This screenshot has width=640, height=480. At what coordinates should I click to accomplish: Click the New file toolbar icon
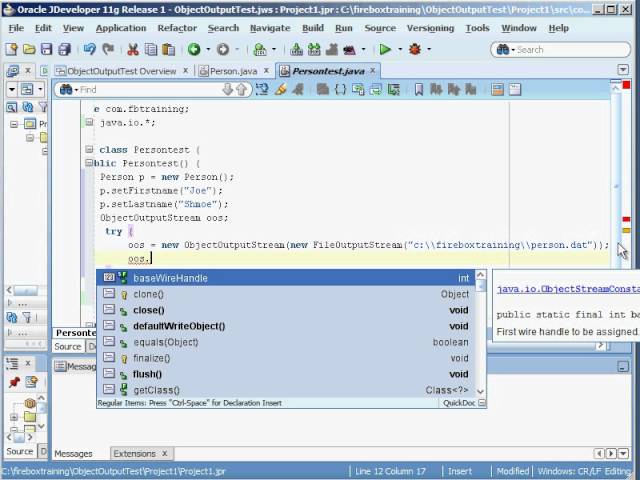tap(11, 49)
